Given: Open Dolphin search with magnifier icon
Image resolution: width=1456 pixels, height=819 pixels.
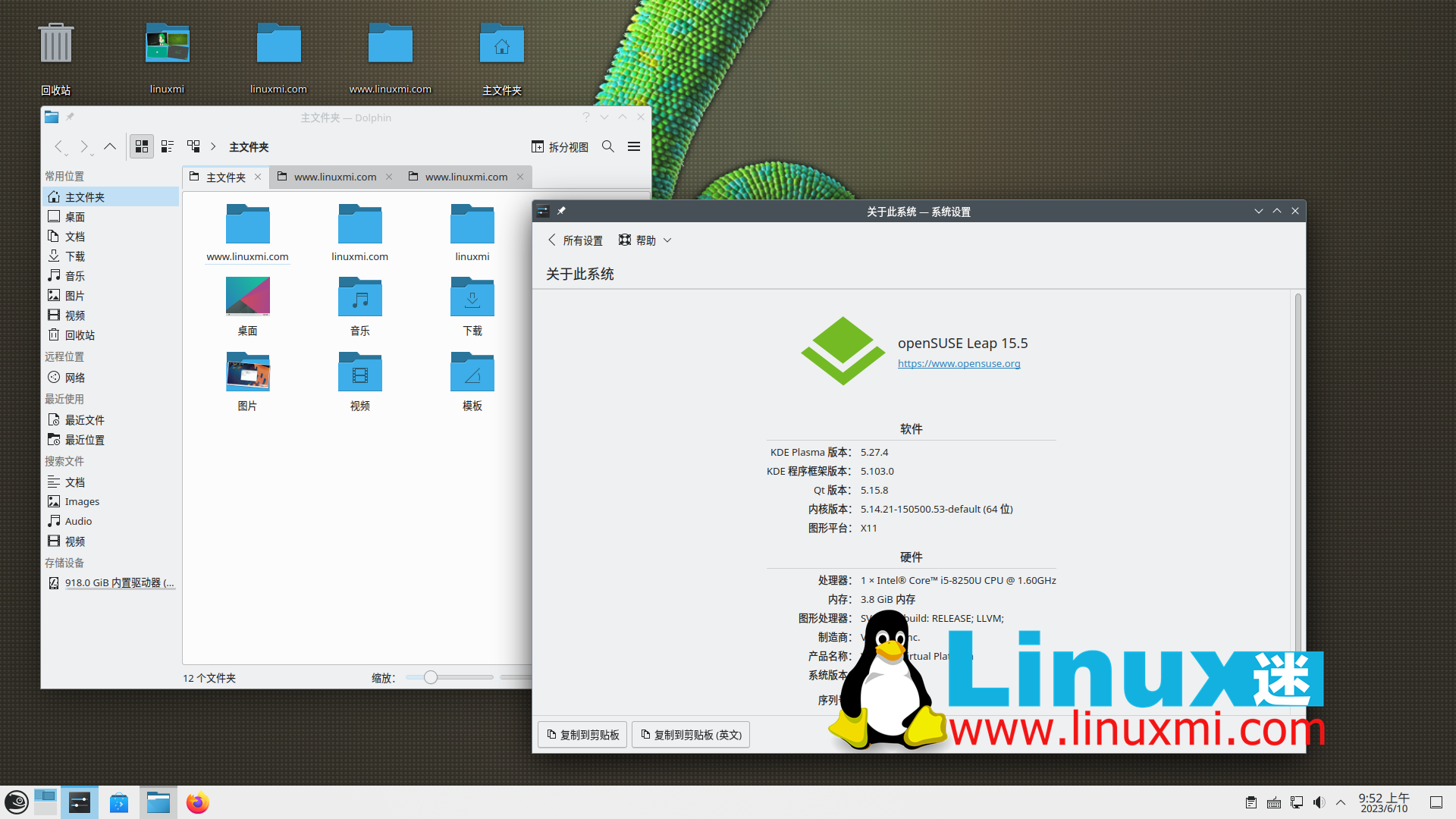Looking at the screenshot, I should [608, 146].
